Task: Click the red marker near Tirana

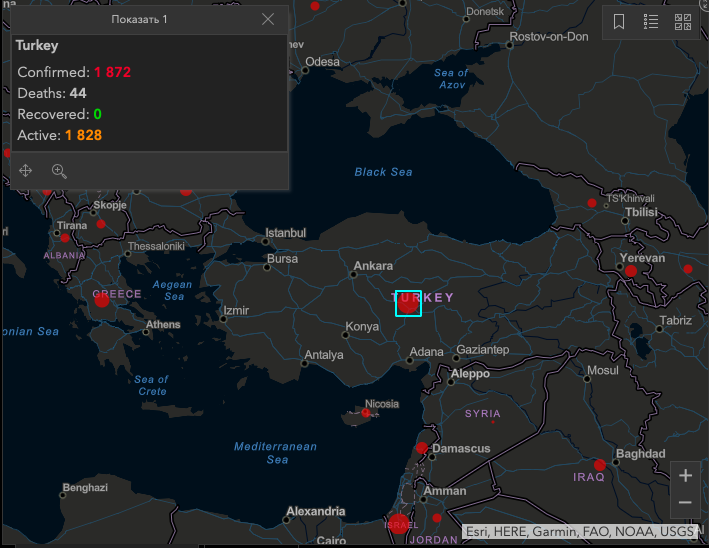Action: click(x=65, y=238)
